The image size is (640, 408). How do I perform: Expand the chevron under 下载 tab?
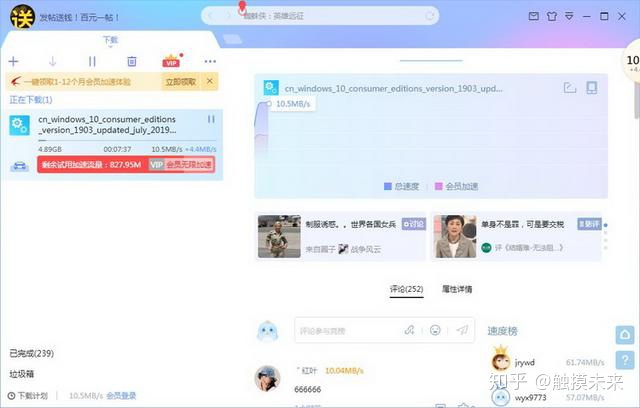coord(110,47)
